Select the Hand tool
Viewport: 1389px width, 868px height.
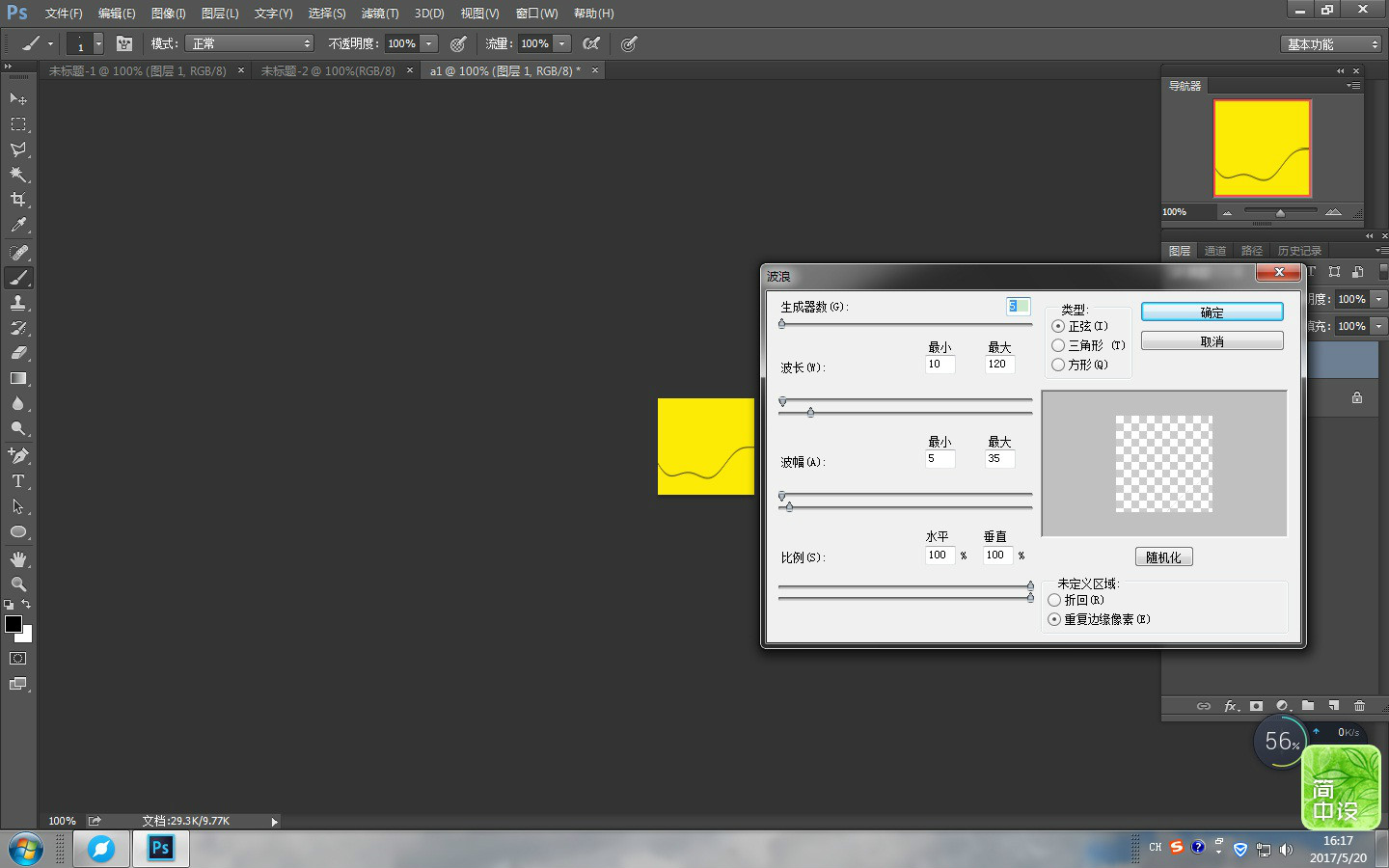18,559
